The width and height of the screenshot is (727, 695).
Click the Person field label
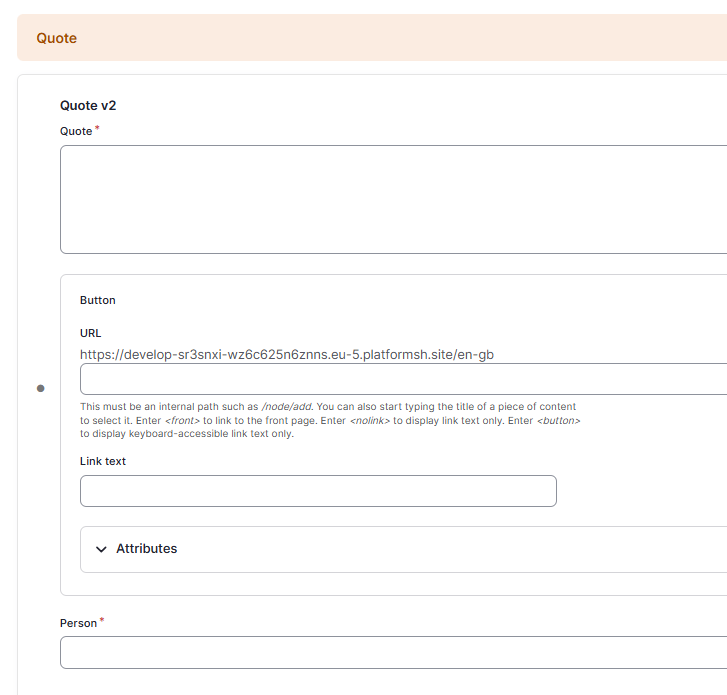(78, 623)
